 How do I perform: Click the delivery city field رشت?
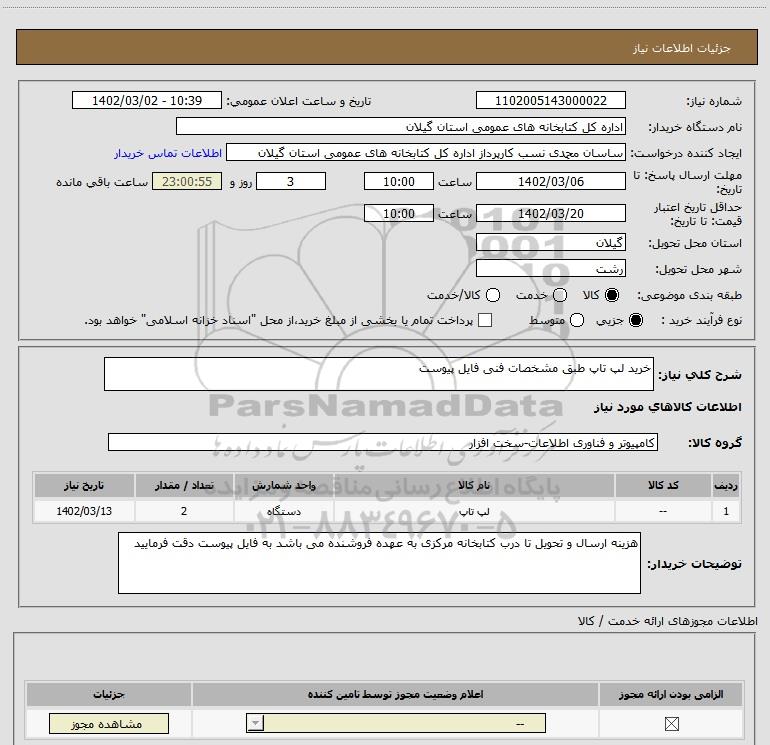click(x=550, y=269)
